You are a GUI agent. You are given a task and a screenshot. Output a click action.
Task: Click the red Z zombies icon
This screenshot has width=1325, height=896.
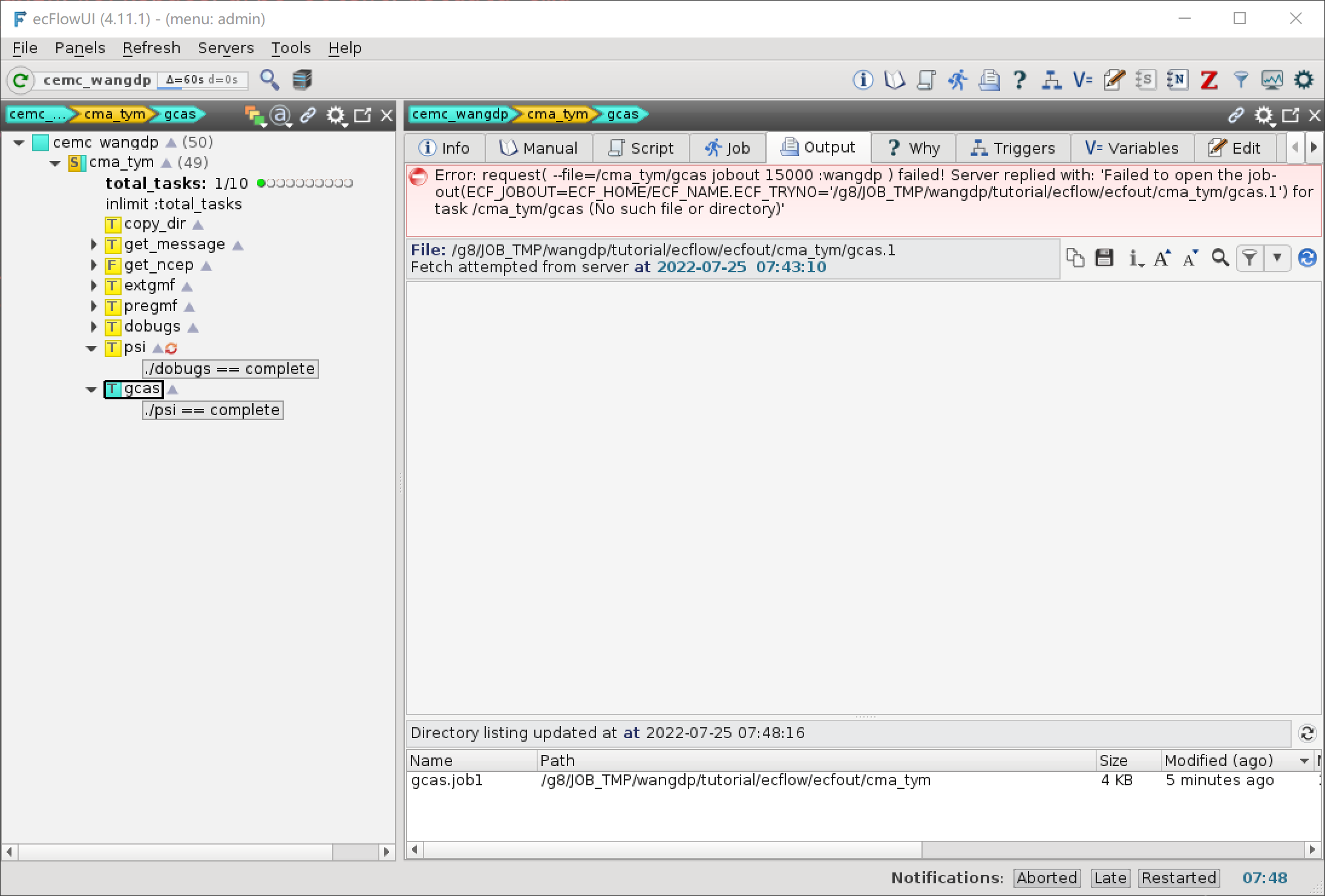pos(1209,80)
